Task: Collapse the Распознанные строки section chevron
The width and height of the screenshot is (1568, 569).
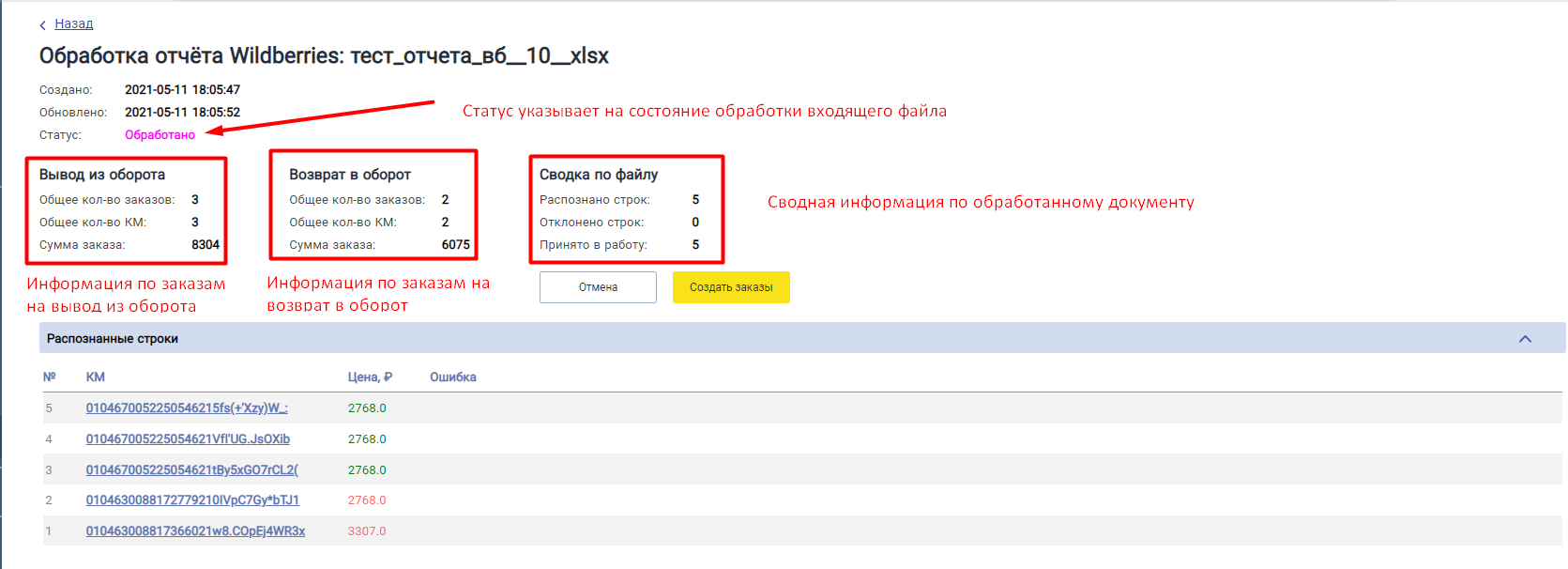Action: coord(1525,339)
